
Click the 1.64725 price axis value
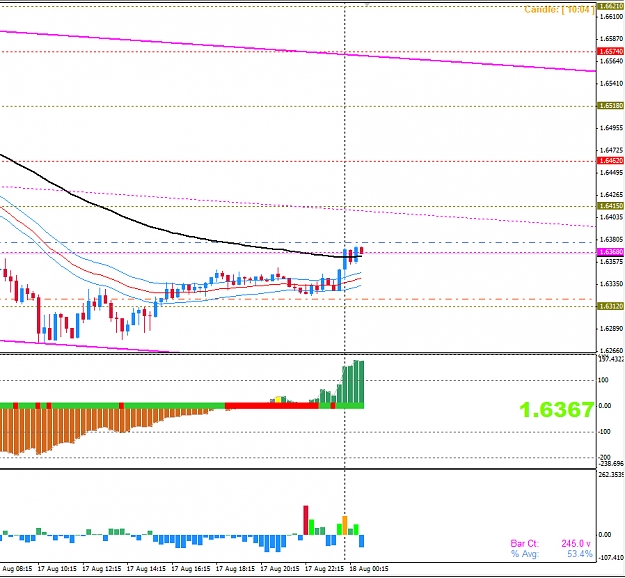611,150
